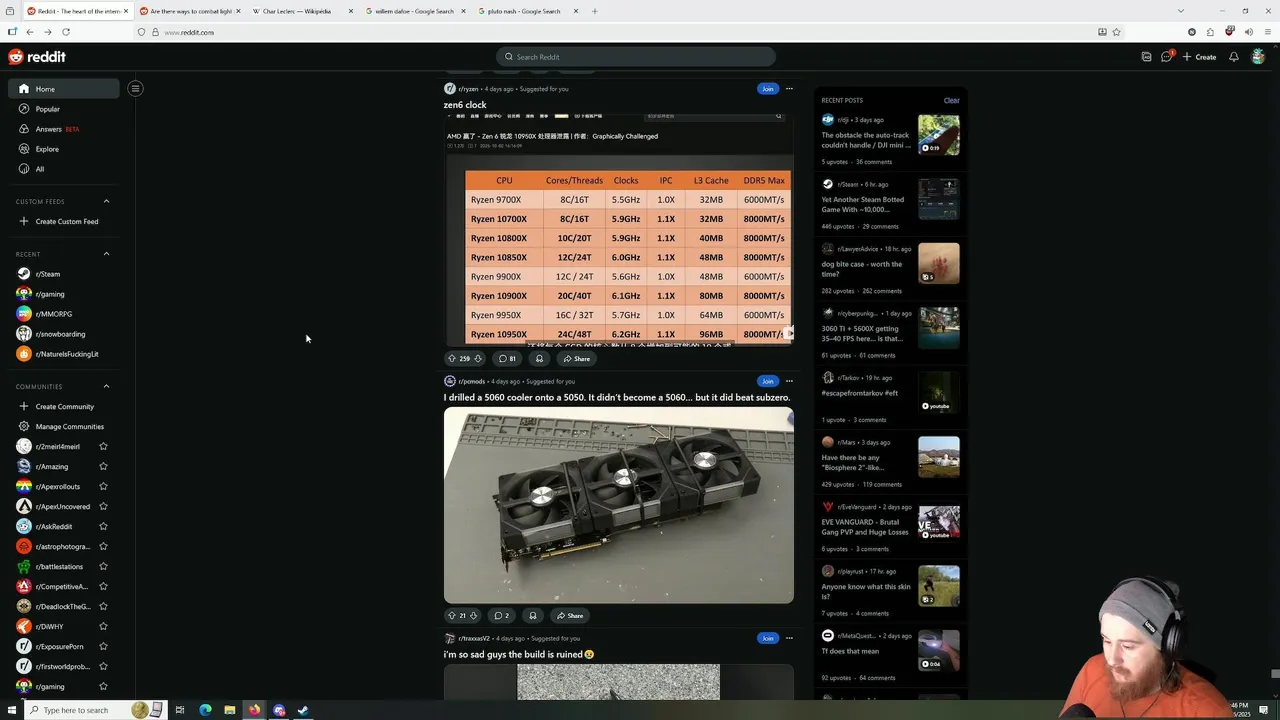Clear the Recent Posts list
The height and width of the screenshot is (720, 1280).
[951, 100]
